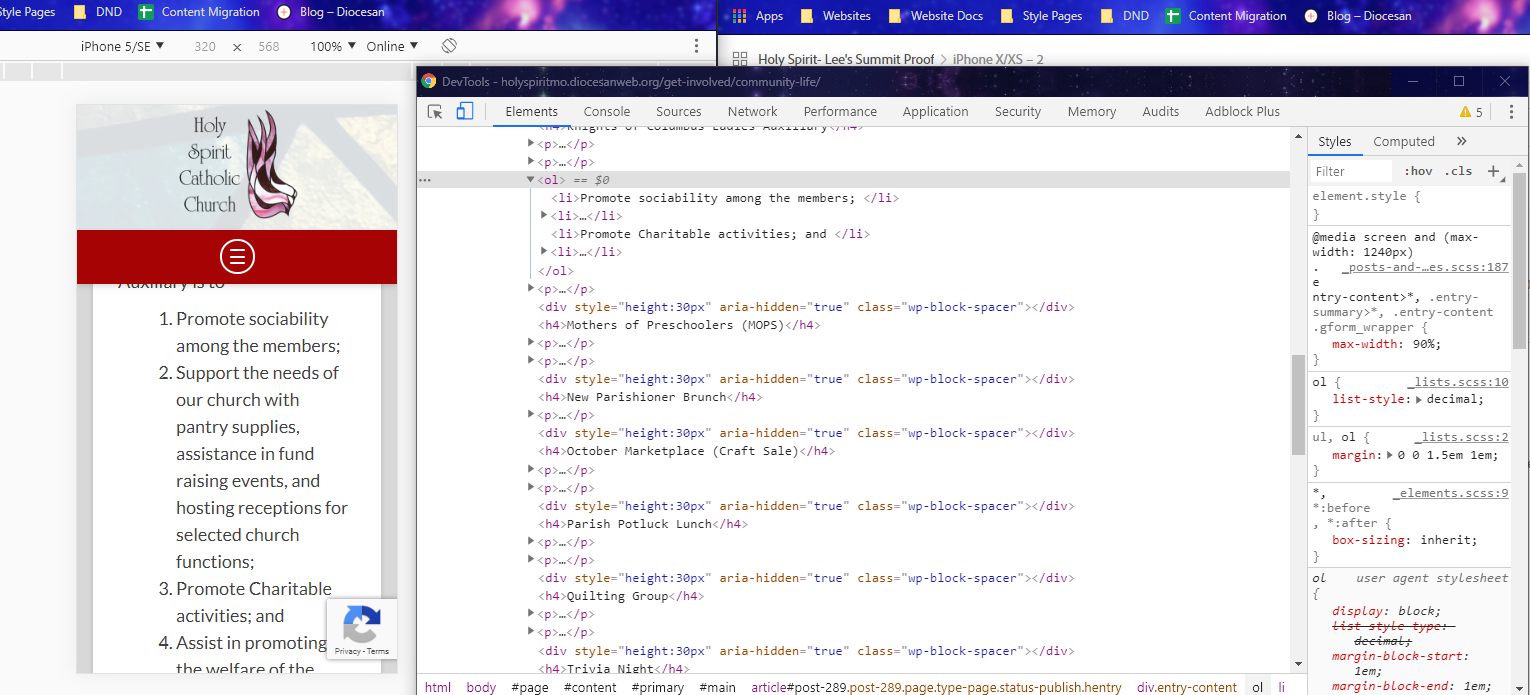Open the Online network throttling dropdown
1530x695 pixels.
point(392,46)
